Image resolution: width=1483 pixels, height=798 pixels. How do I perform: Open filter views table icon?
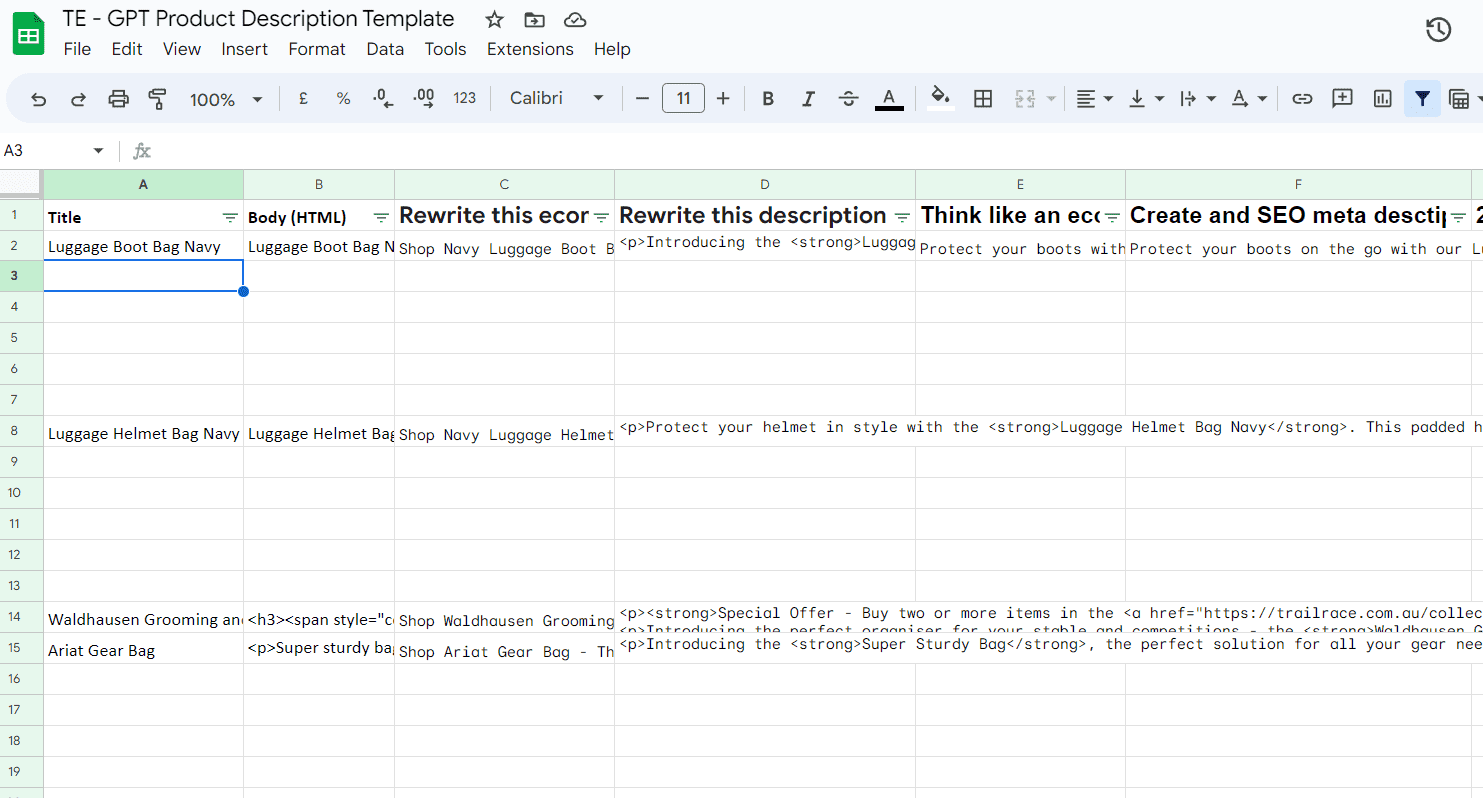coord(1459,98)
